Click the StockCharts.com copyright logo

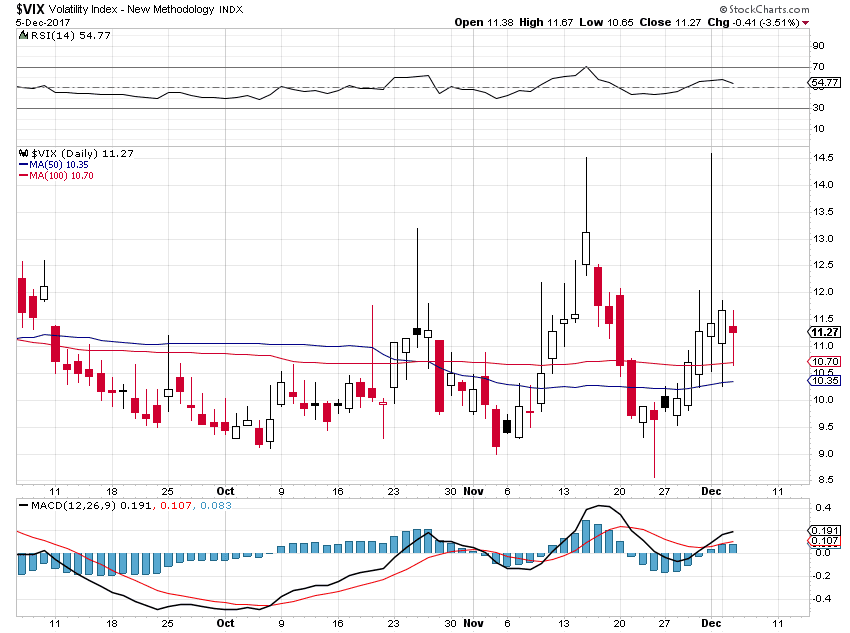(764, 9)
